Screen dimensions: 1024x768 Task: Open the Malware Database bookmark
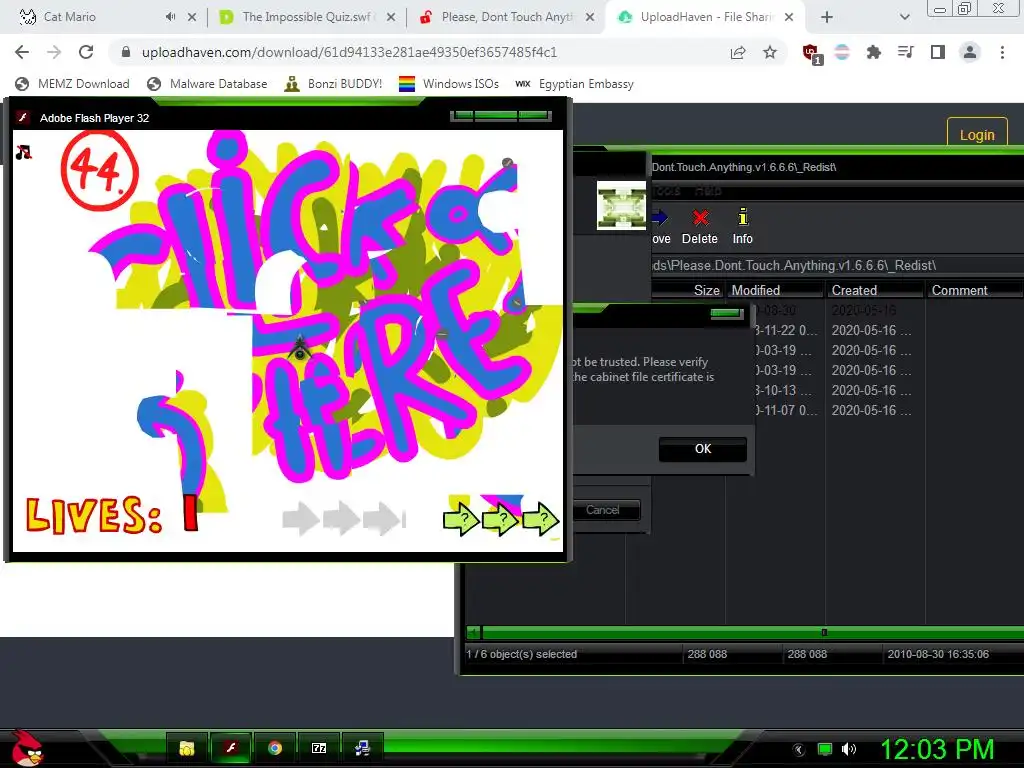(208, 84)
